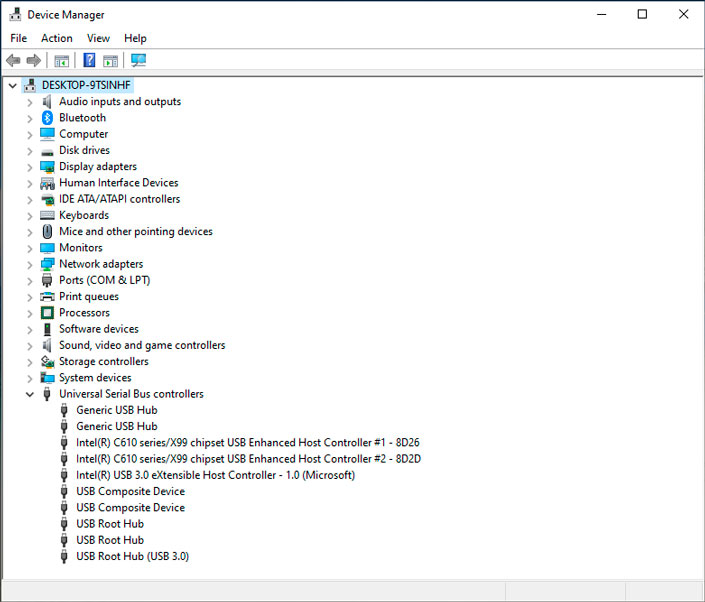
Task: Expand the Computer node chevron
Action: click(30, 135)
